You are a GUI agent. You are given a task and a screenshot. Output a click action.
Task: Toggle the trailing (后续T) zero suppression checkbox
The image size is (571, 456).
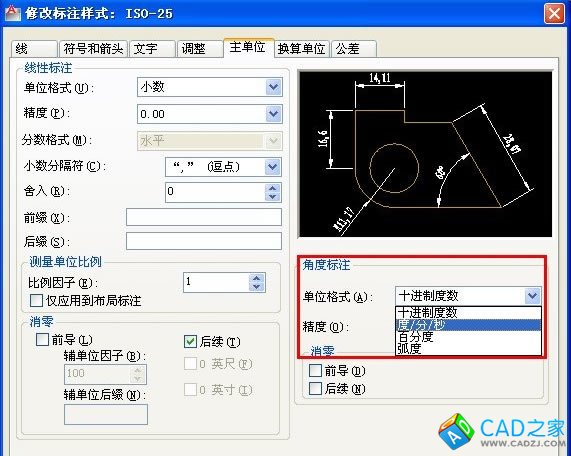click(x=190, y=342)
